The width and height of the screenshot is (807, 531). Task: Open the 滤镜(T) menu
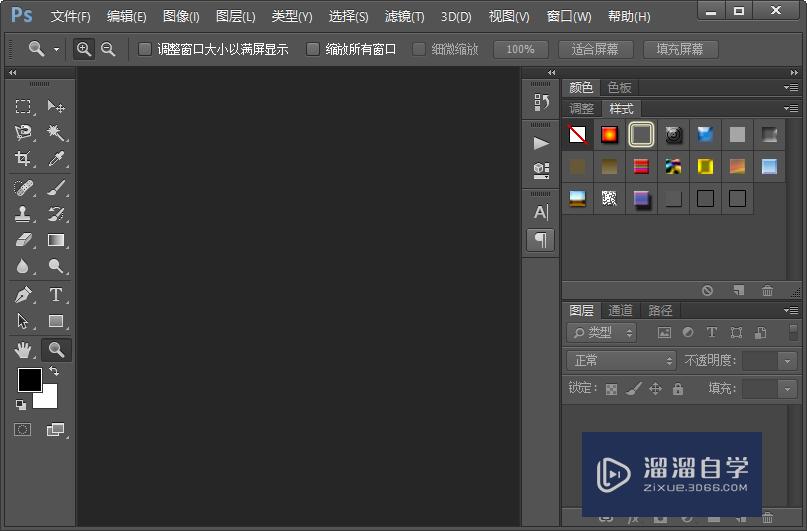(x=405, y=16)
